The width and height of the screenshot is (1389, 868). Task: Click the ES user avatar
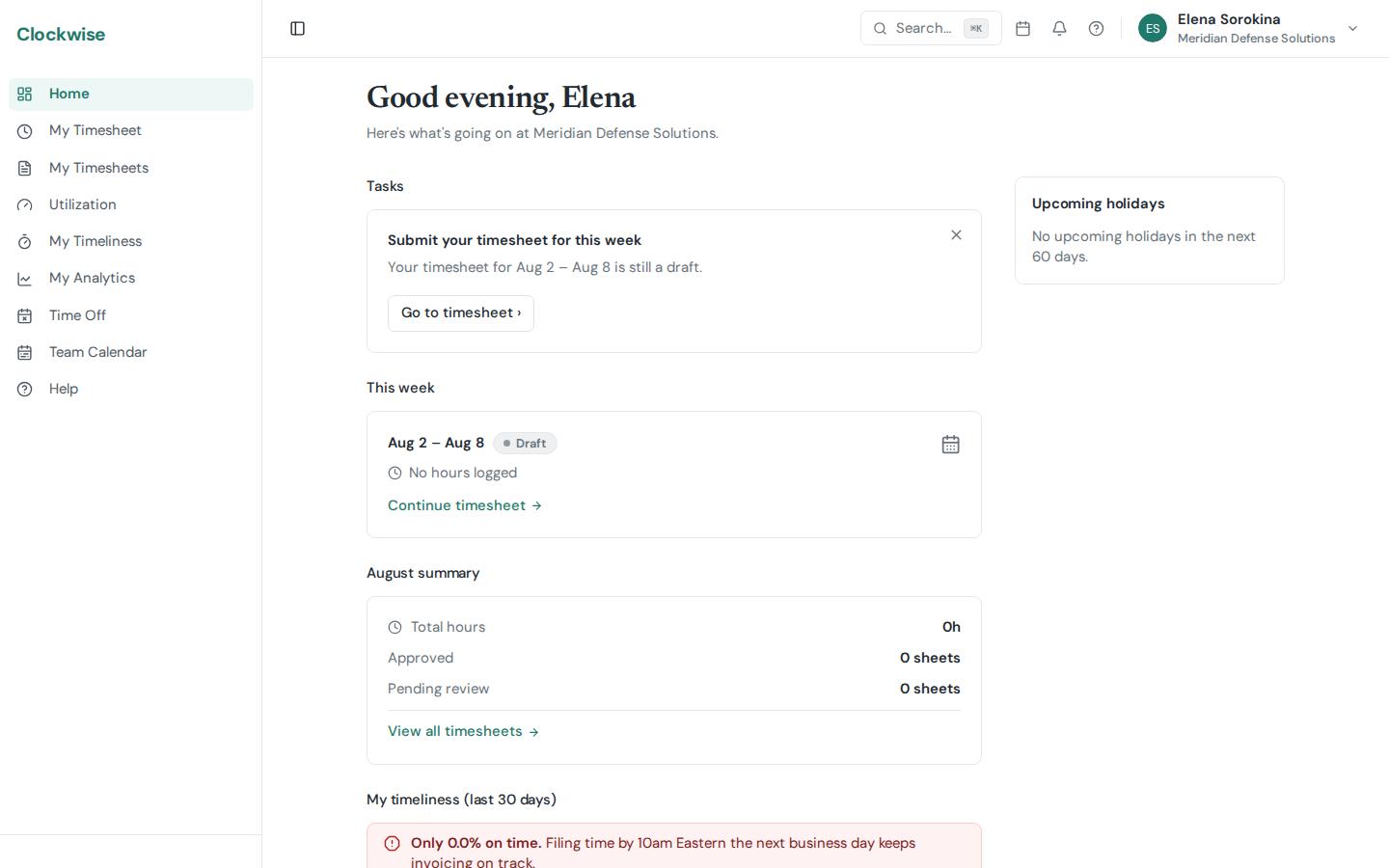(1153, 29)
